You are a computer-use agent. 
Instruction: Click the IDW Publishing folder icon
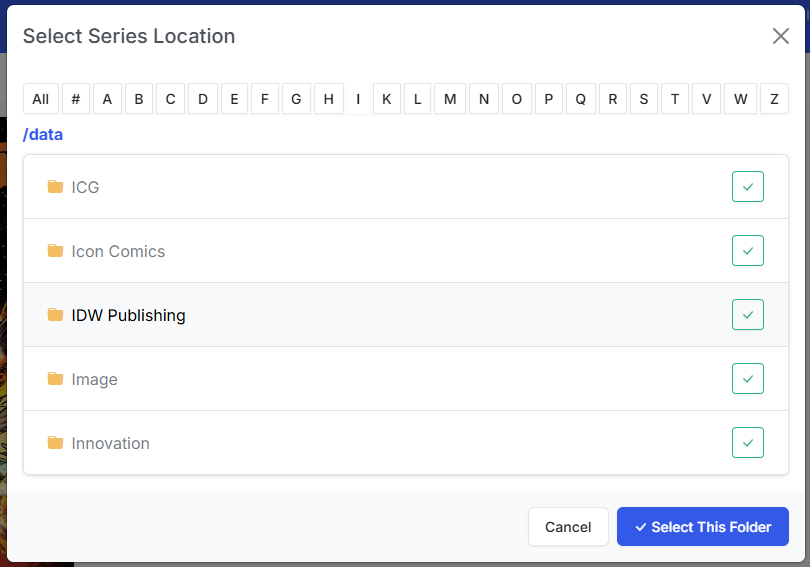click(55, 315)
